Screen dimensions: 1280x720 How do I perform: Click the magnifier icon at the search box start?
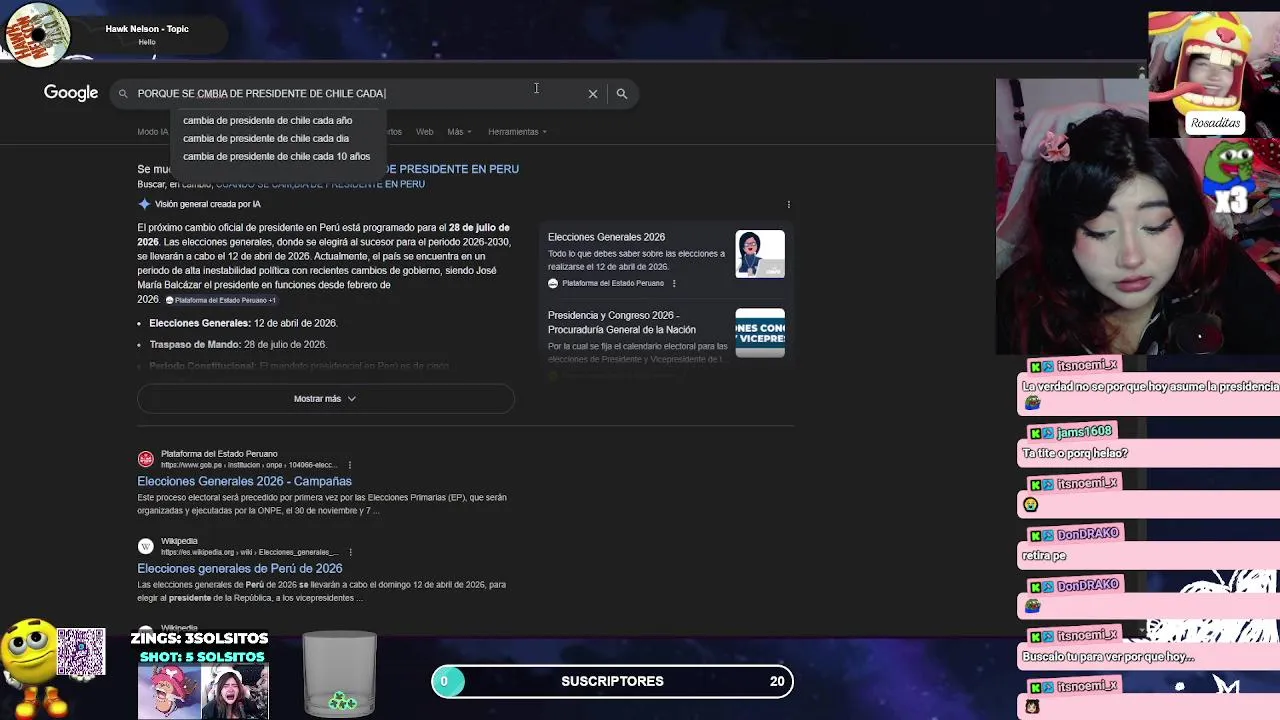coord(123,94)
